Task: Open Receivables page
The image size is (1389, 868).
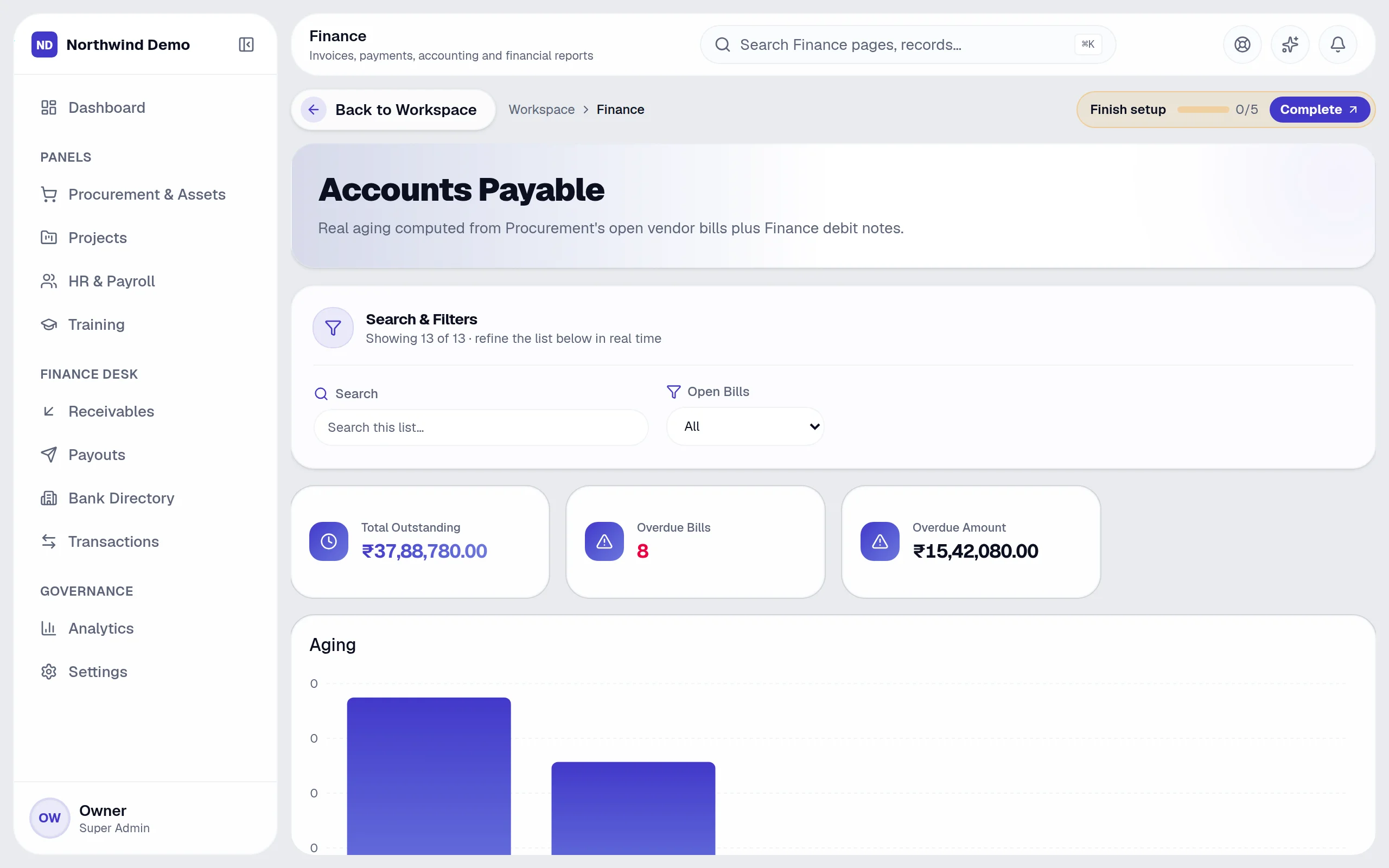Action: click(146, 412)
